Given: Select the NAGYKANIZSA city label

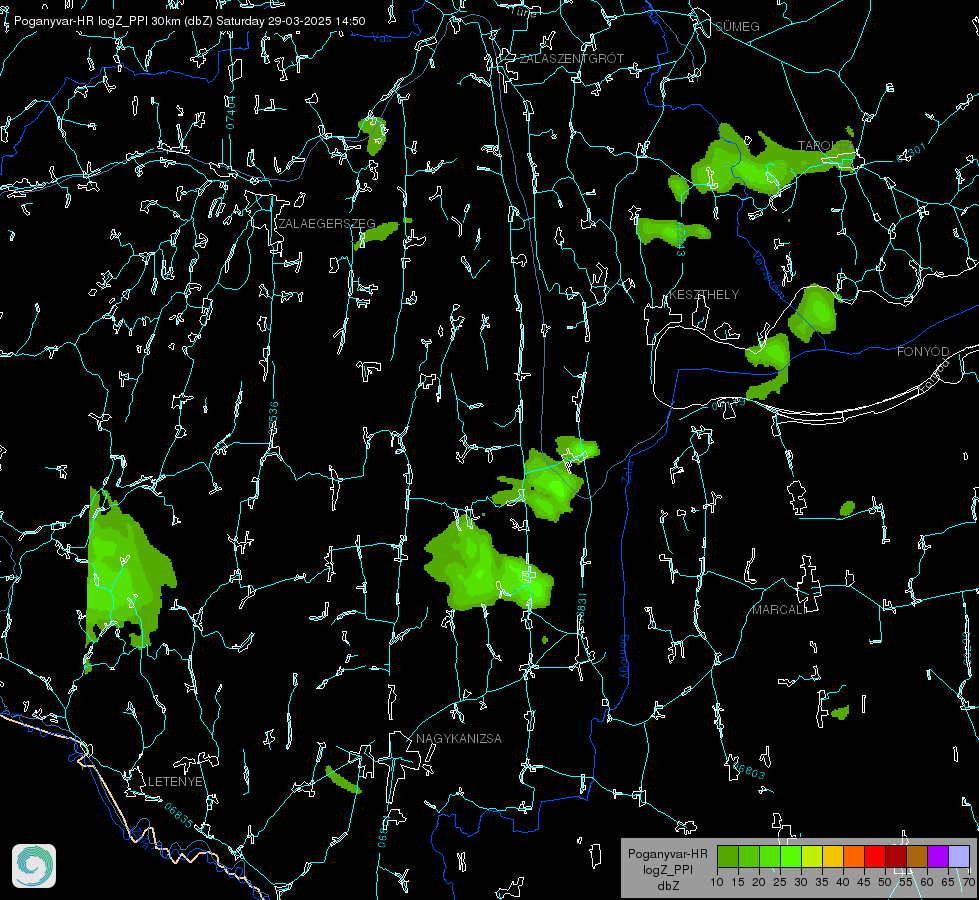Looking at the screenshot, I should tap(459, 739).
